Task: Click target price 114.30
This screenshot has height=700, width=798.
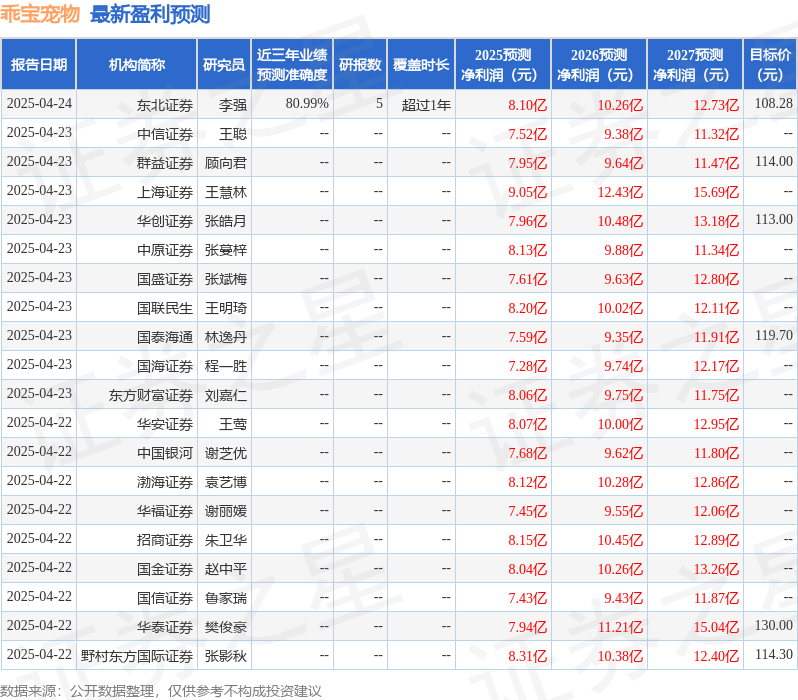Action: 774,655
